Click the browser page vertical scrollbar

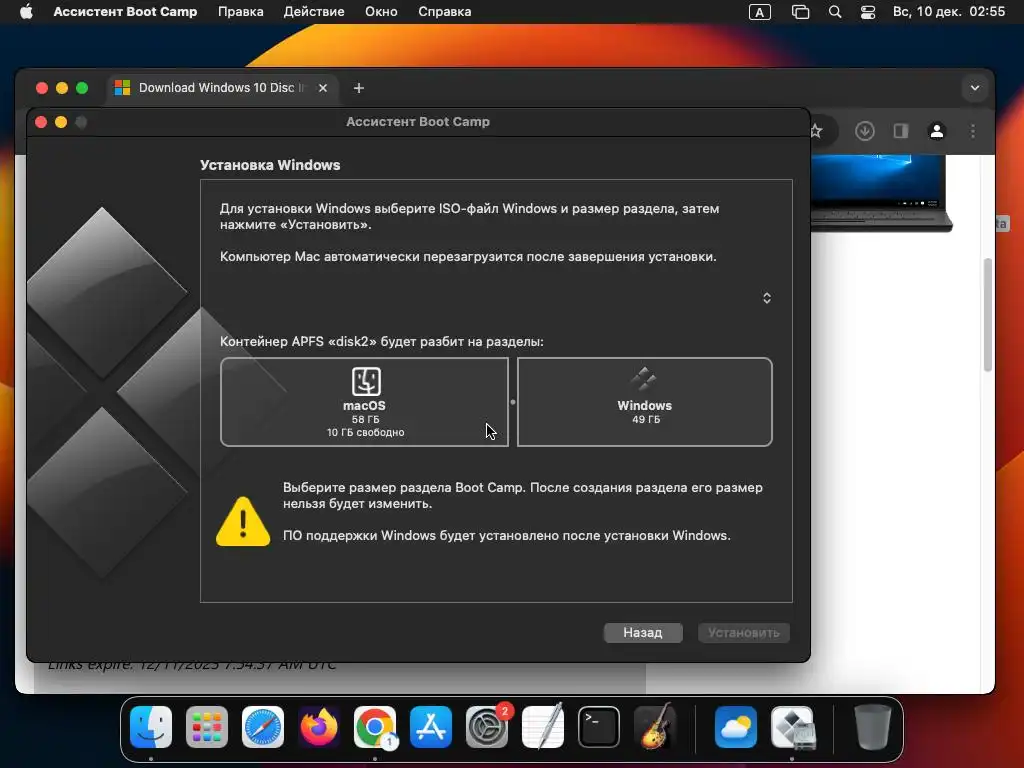(987, 315)
